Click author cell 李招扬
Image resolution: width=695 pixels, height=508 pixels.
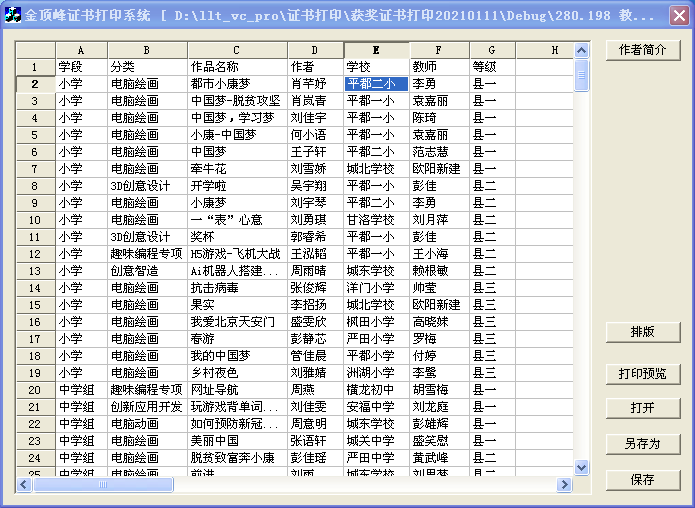316,305
